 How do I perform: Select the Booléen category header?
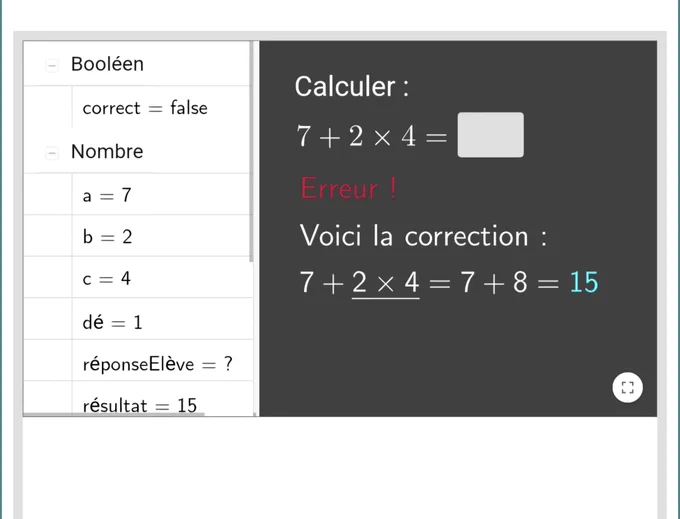107,64
